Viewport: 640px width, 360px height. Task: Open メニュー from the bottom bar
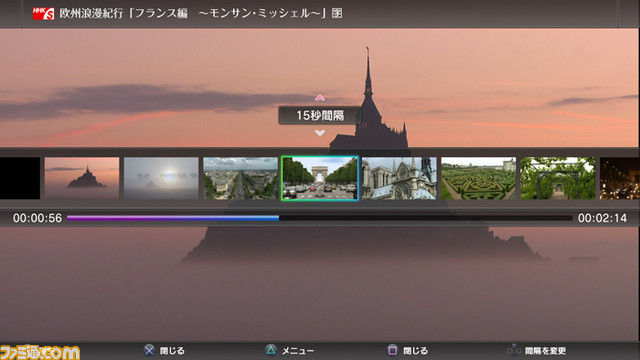(298, 351)
